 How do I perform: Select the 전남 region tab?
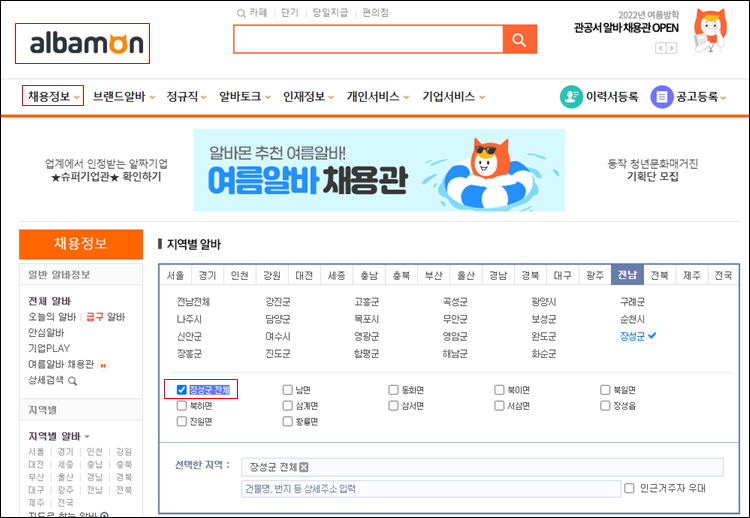click(x=627, y=275)
